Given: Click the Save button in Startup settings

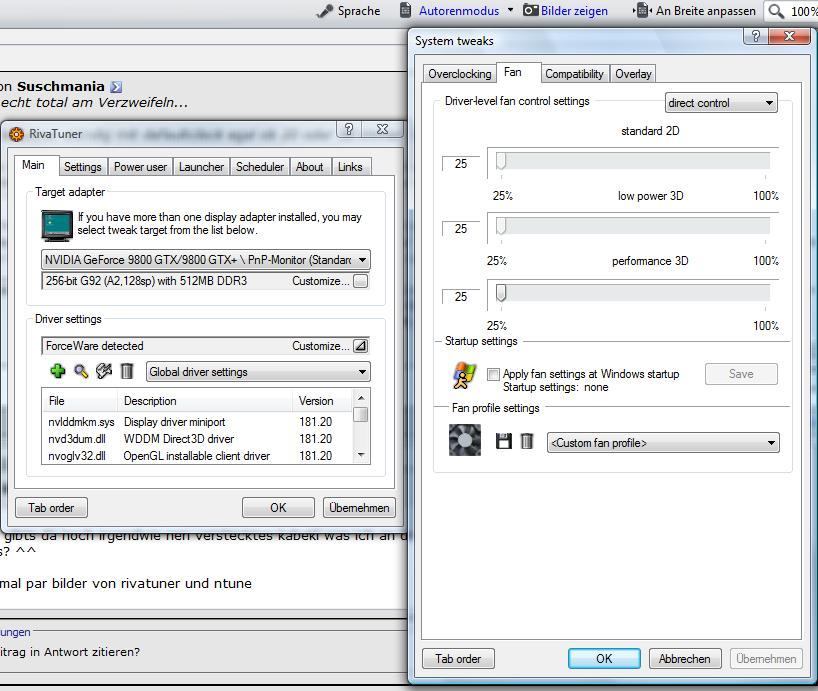Looking at the screenshot, I should pos(741,374).
